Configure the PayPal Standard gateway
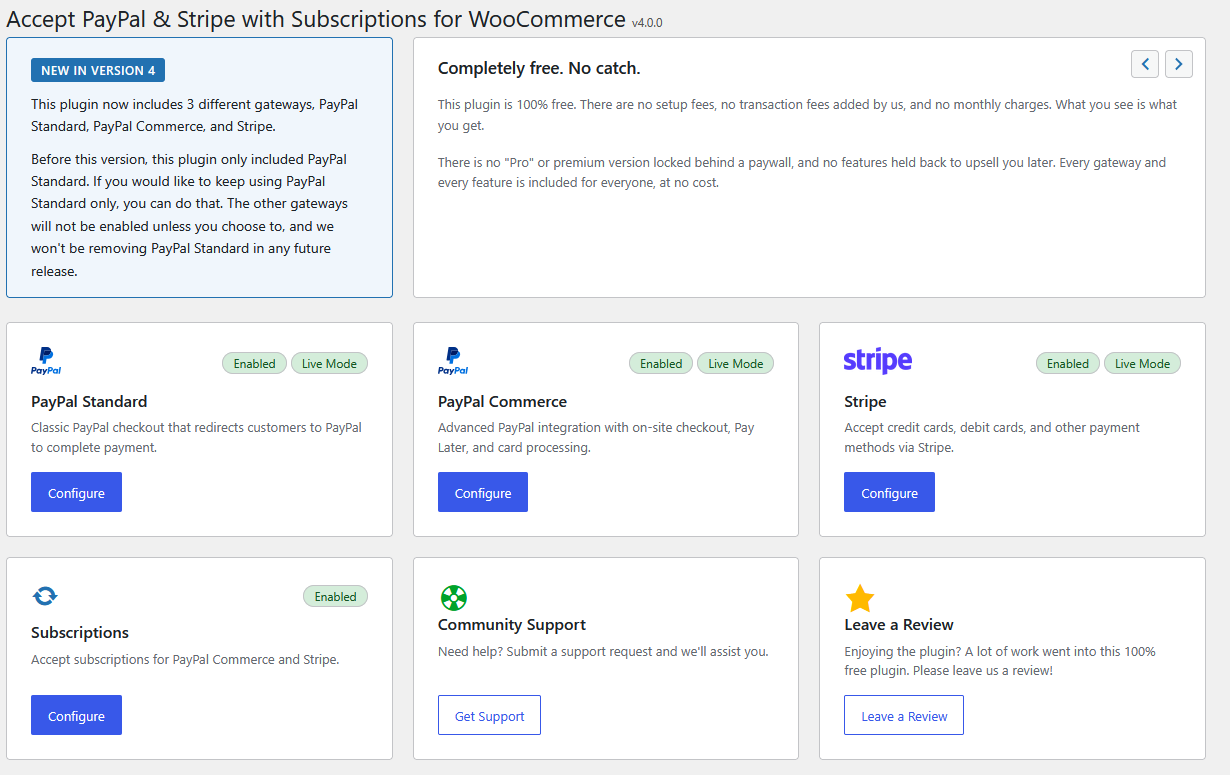 tap(76, 493)
